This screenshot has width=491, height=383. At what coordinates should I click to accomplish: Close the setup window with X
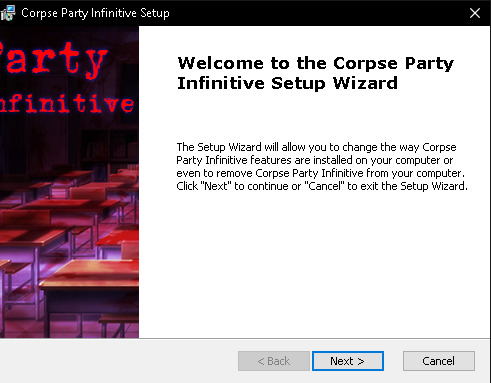(x=475, y=13)
